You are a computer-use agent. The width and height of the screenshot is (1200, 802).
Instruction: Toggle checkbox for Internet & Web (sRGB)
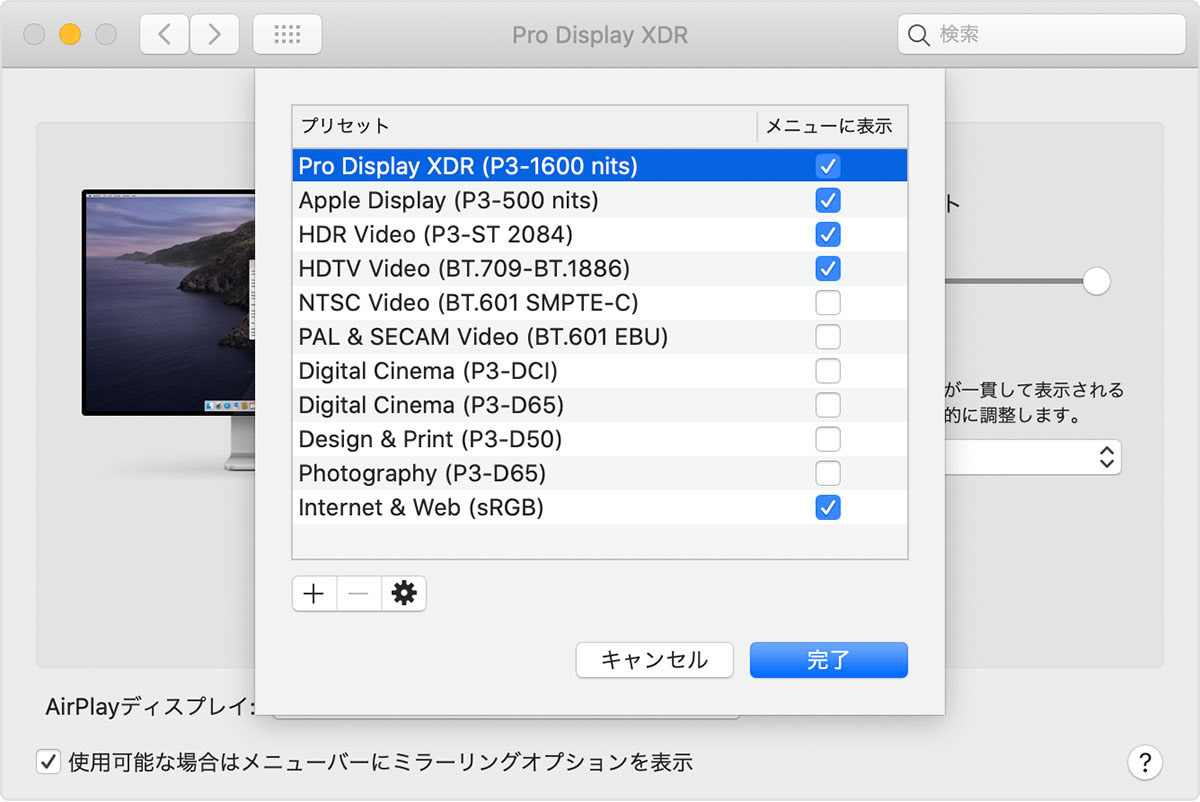pyautogui.click(x=828, y=507)
